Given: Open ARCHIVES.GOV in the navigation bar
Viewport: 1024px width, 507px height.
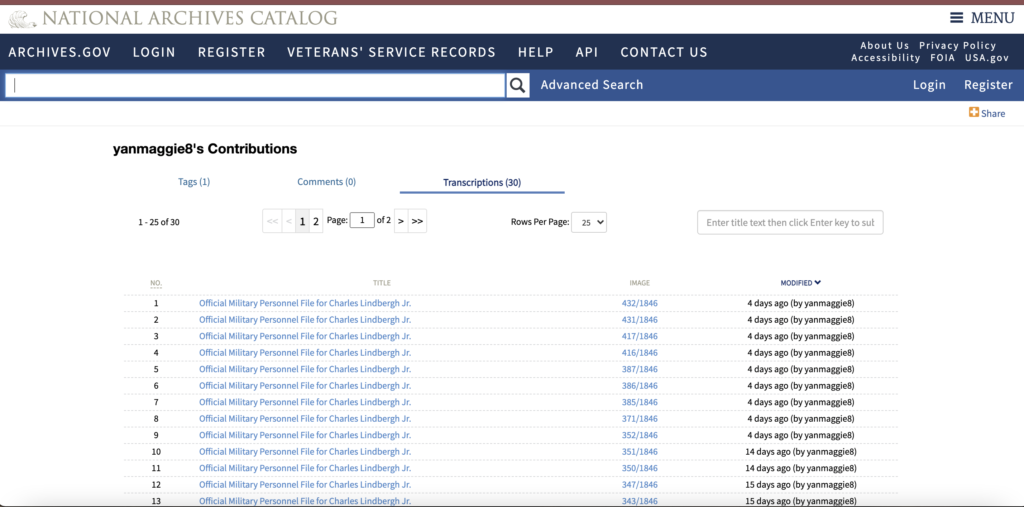Looking at the screenshot, I should [59, 52].
